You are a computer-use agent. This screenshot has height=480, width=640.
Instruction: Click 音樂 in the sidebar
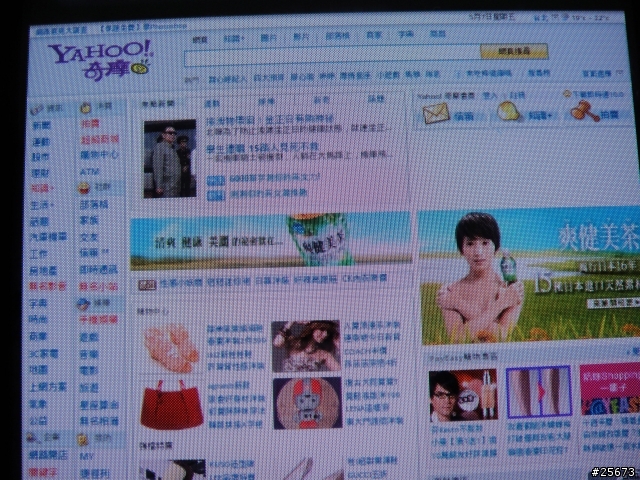tap(89, 354)
